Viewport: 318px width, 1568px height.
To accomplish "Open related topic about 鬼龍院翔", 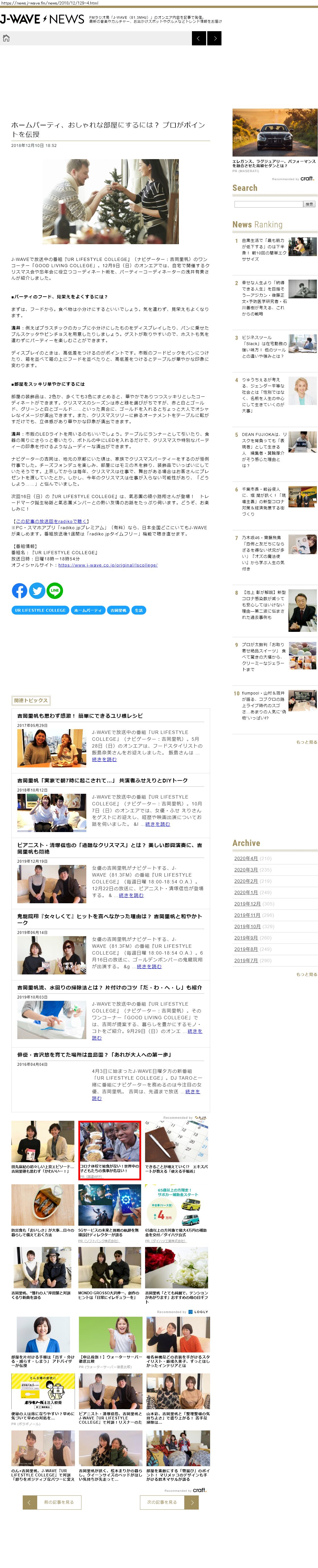I will 110,919.
